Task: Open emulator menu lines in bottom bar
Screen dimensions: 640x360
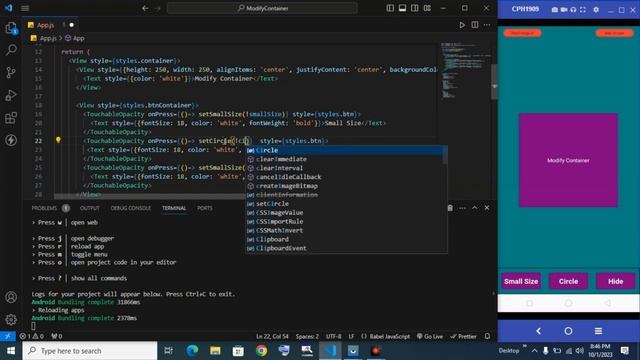Action: pos(598,331)
